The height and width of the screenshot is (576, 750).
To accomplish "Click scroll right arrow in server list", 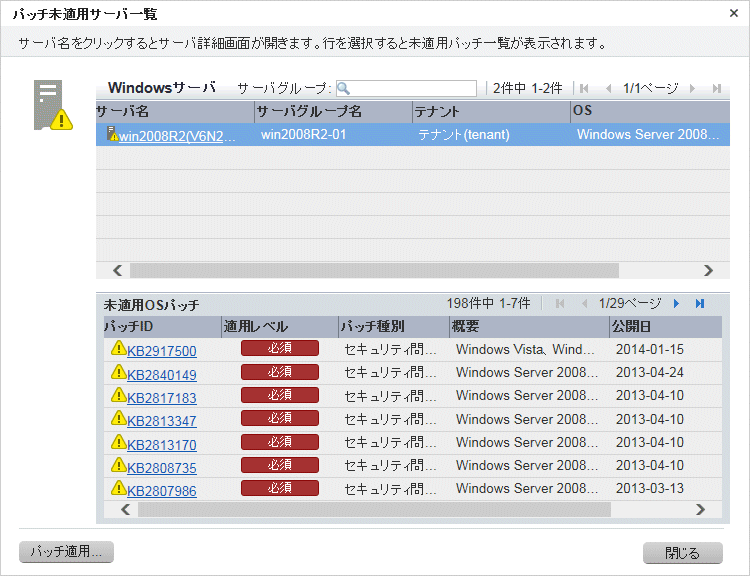I will [708, 270].
